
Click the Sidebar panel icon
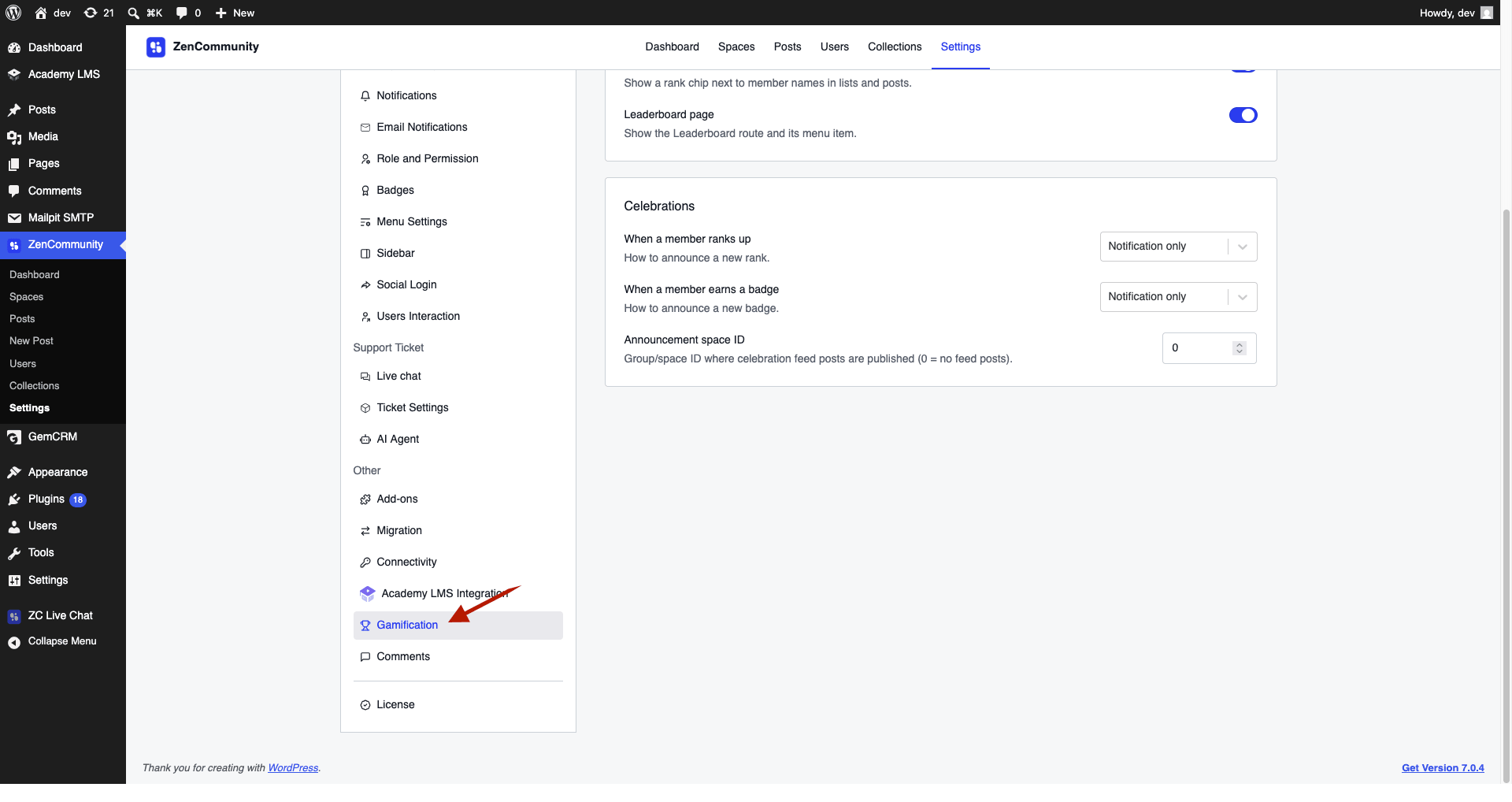pos(365,254)
